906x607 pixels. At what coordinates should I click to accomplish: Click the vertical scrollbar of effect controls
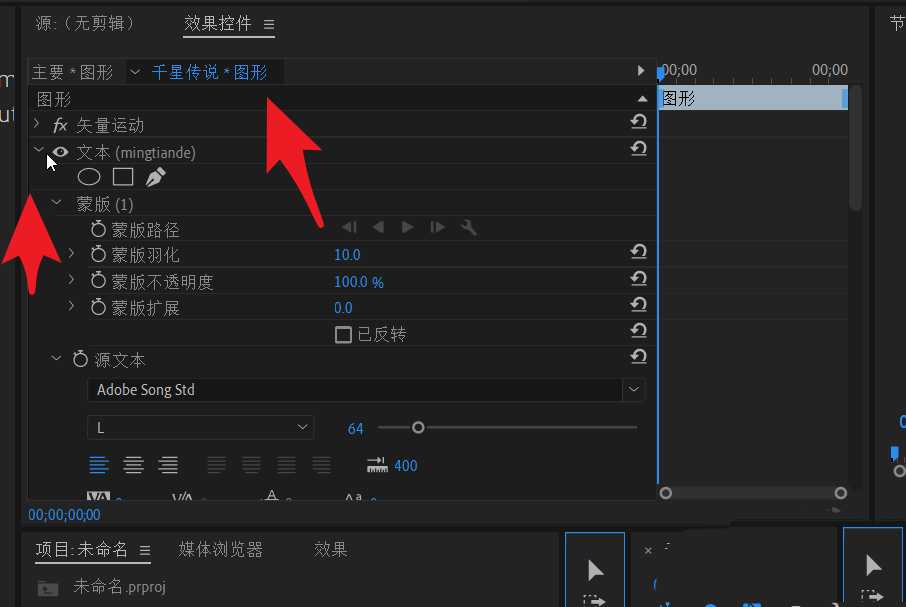coord(856,148)
